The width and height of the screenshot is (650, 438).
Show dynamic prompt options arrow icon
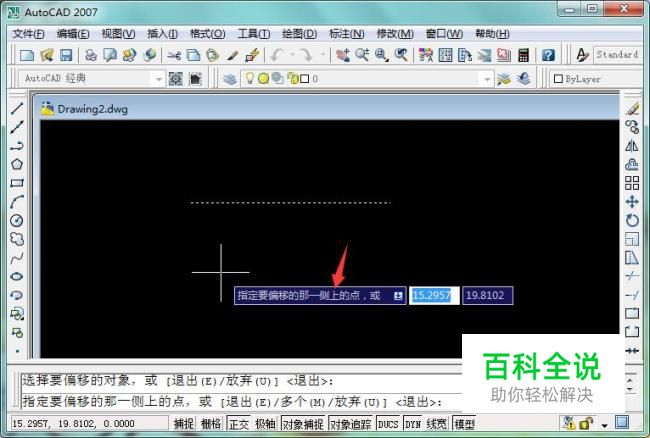[398, 295]
